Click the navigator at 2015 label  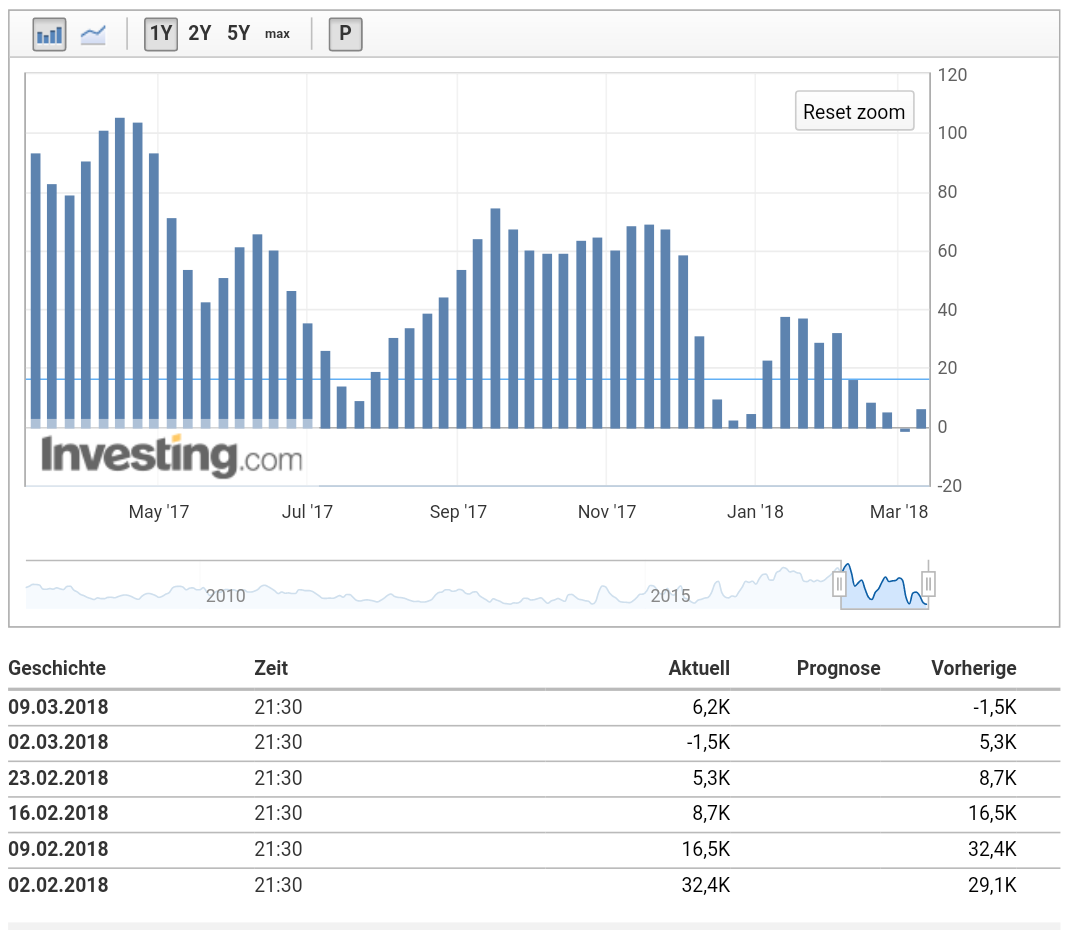coord(670,596)
